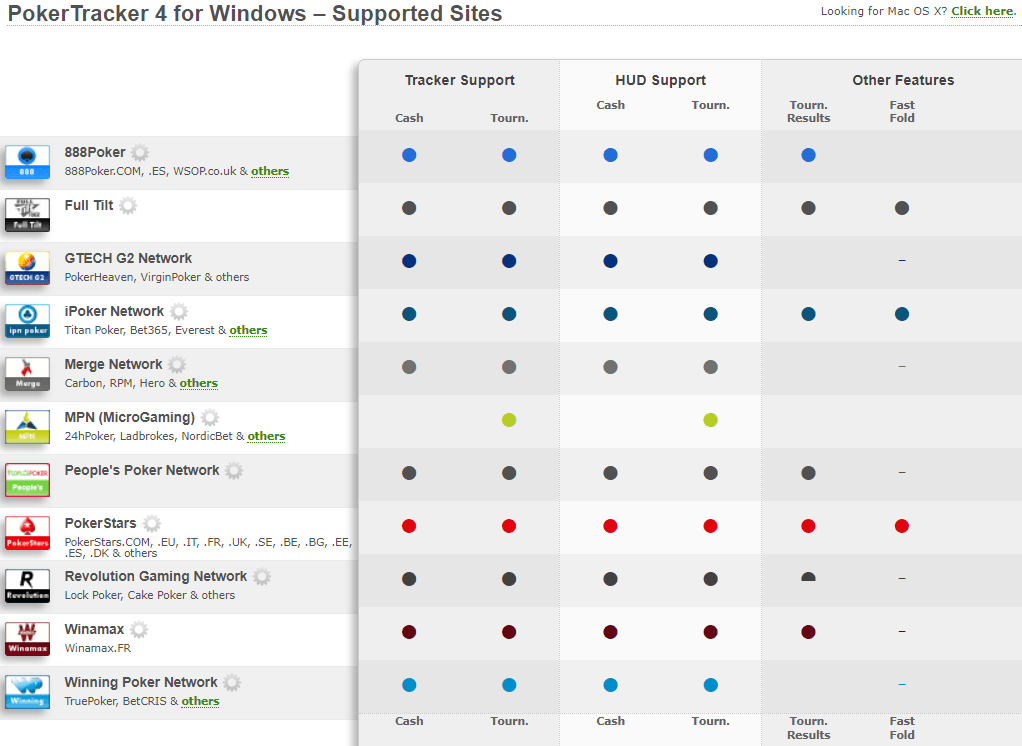Click the 'Revolution Gaming Network' site name
This screenshot has width=1022, height=746.
(x=156, y=577)
